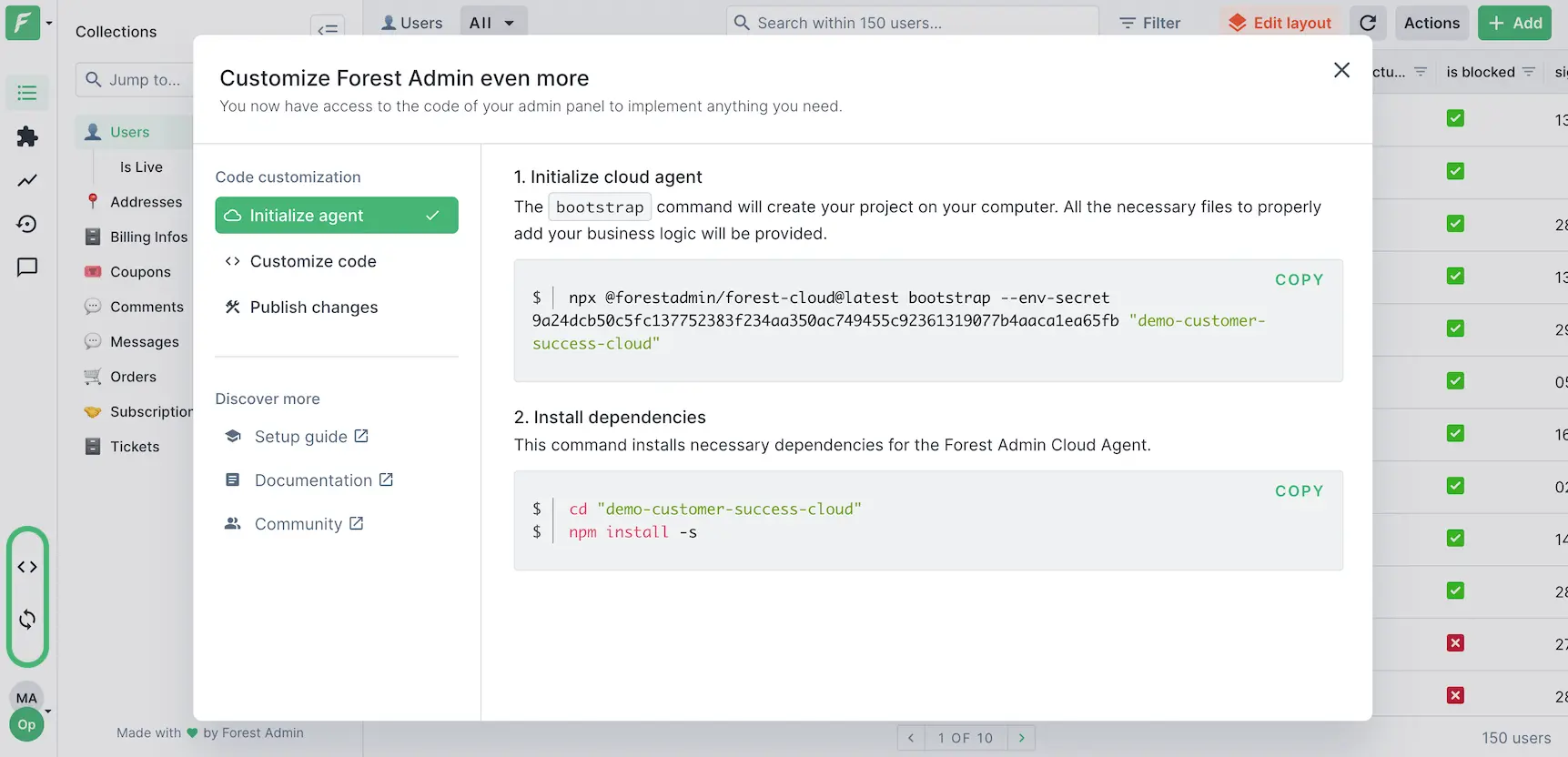Click the 1 OF 10 page indicator
This screenshot has width=1568, height=757.
pyautogui.click(x=966, y=738)
